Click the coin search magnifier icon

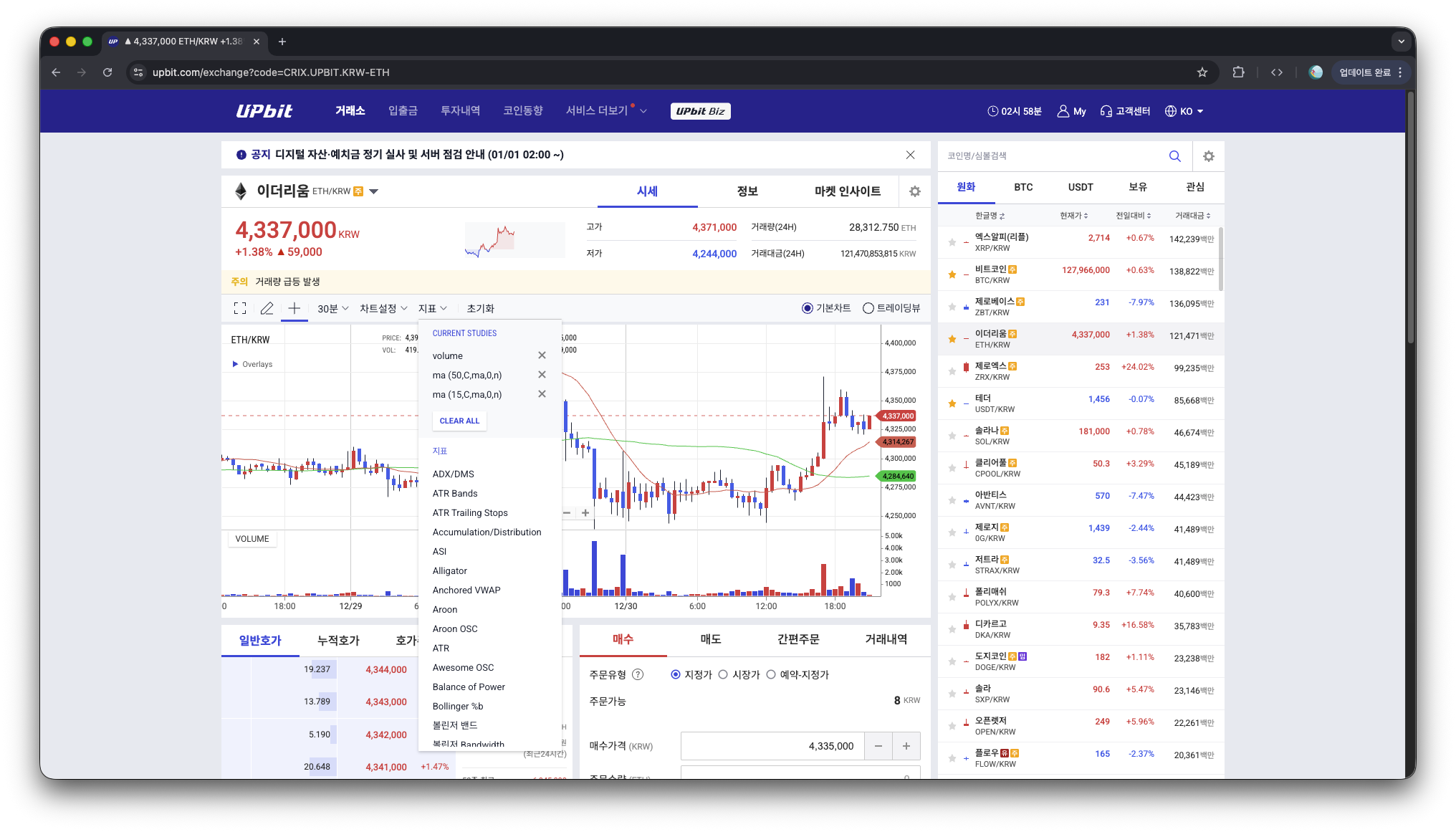tap(1174, 156)
